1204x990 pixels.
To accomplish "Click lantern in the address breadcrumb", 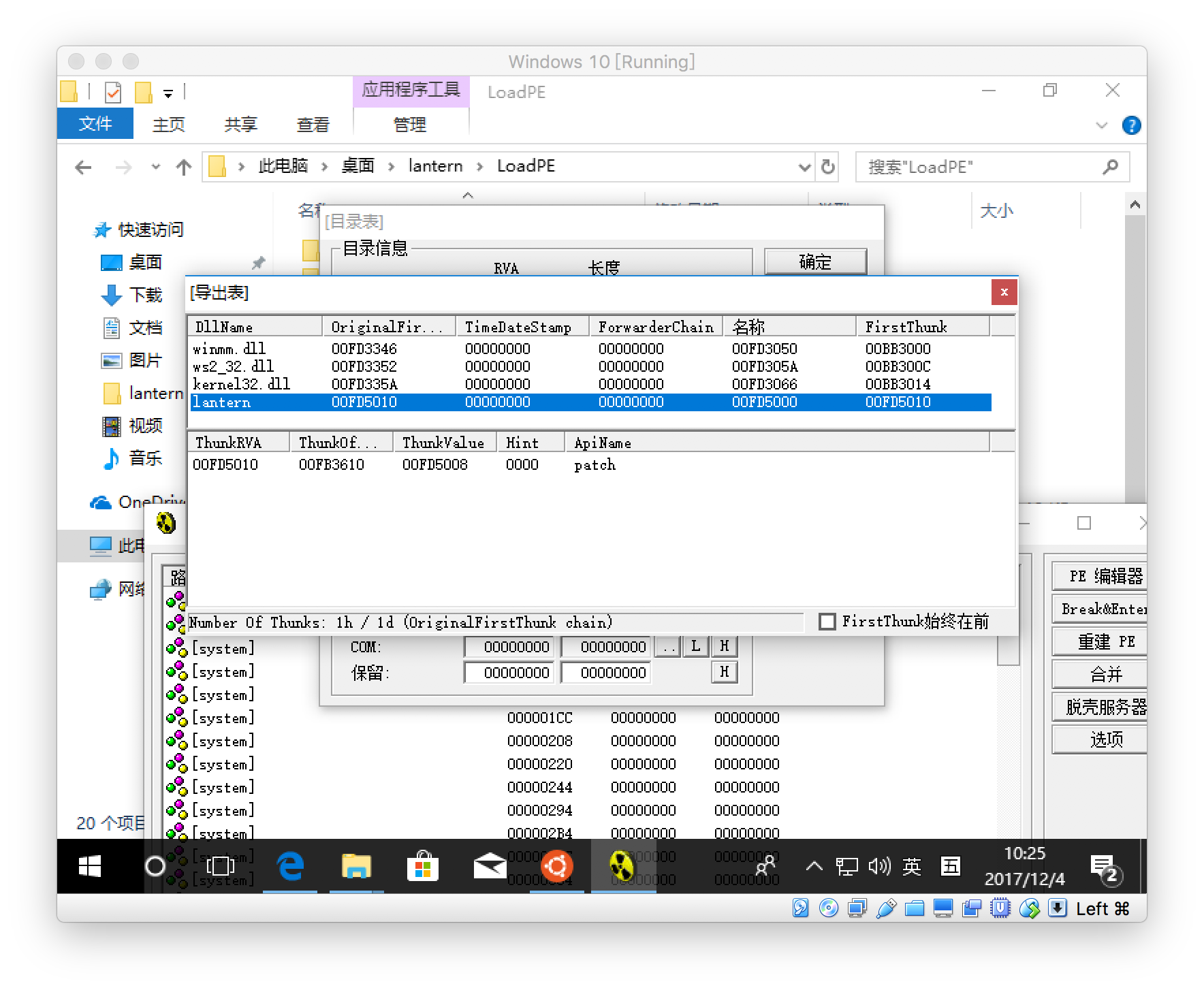I will pyautogui.click(x=436, y=166).
